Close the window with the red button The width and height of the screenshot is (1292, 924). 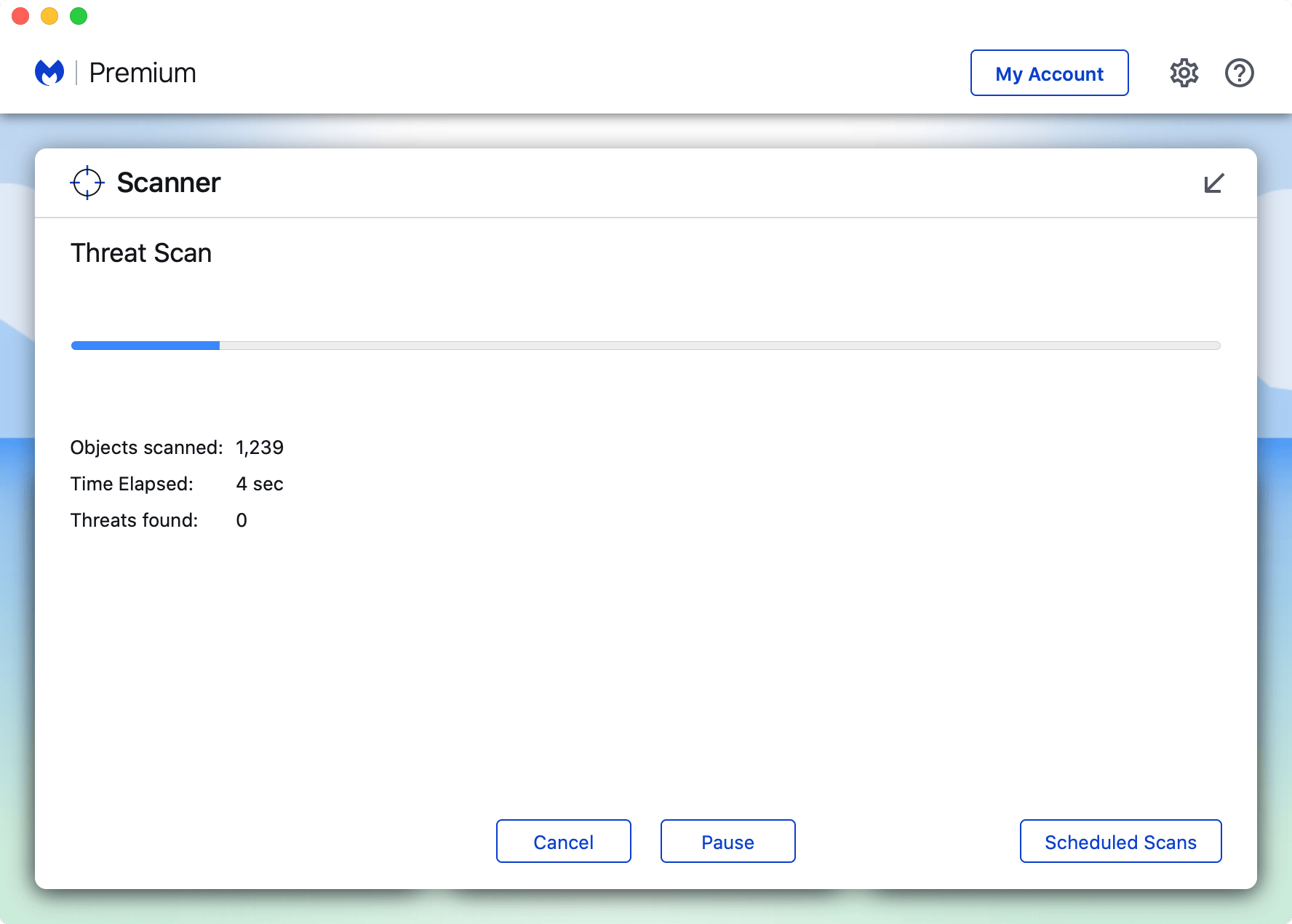(20, 16)
